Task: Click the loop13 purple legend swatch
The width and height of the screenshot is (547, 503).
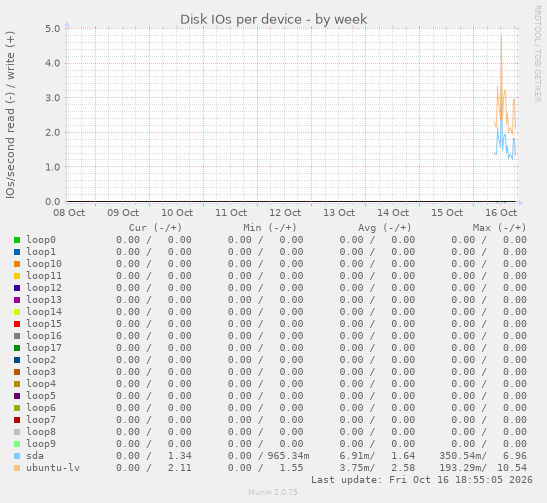Action: pos(17,300)
